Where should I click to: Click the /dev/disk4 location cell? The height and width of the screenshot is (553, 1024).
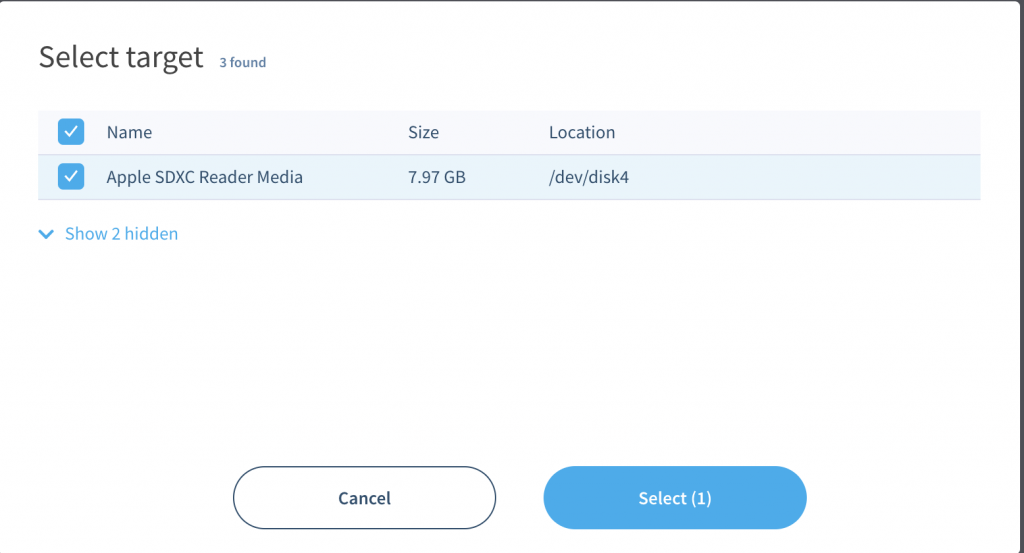[588, 177]
